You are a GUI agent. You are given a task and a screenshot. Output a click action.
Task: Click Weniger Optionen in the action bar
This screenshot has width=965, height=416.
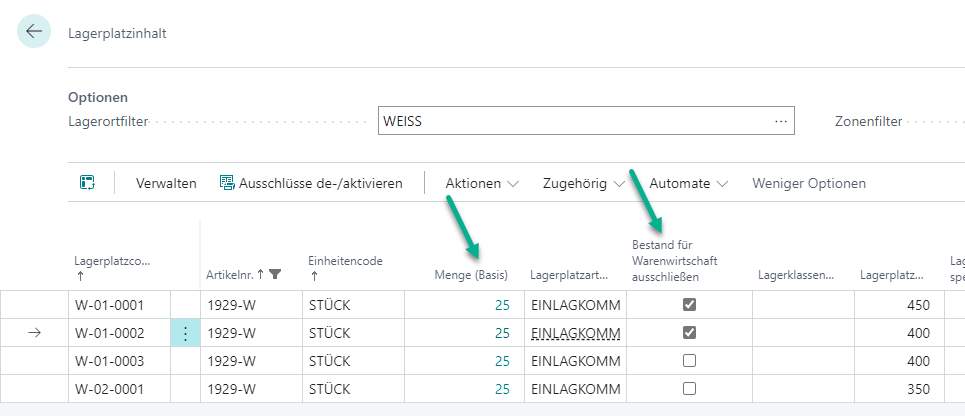tap(809, 183)
